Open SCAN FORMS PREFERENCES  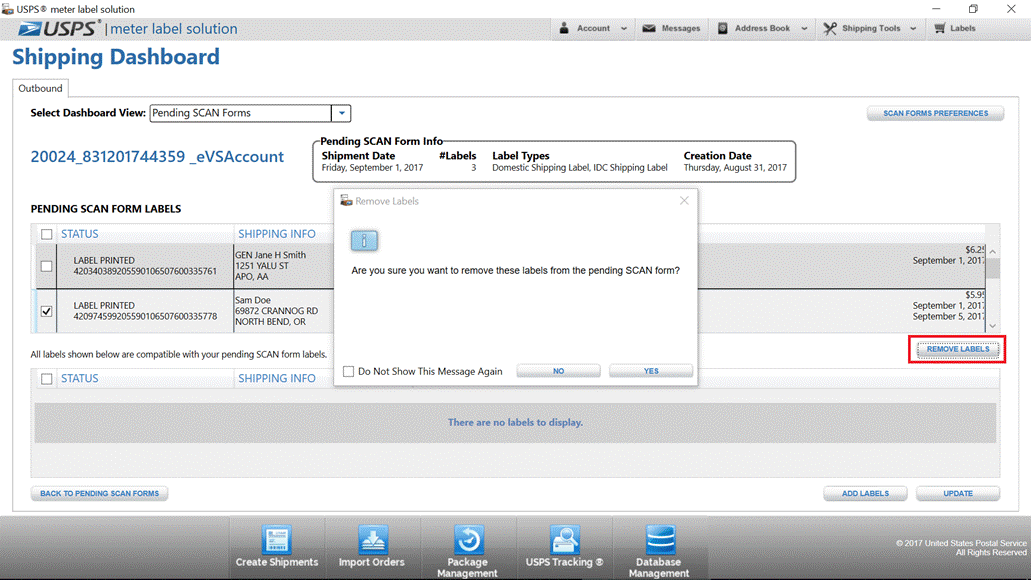coord(935,113)
